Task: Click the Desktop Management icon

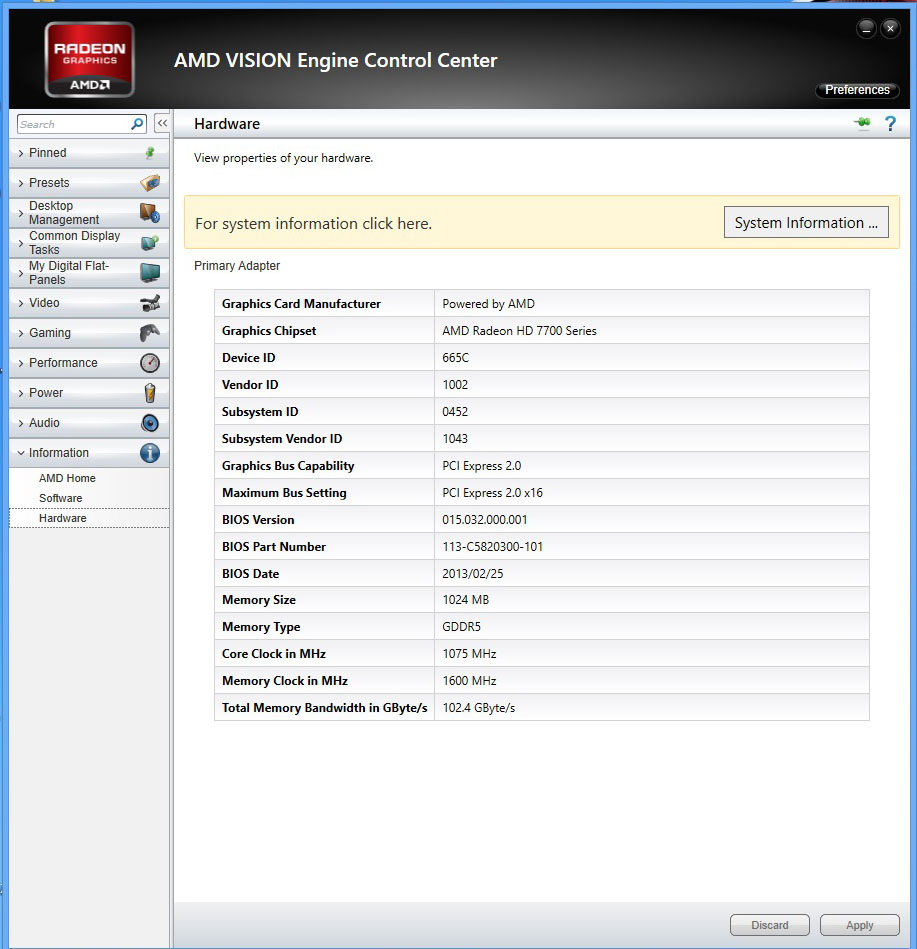Action: click(150, 212)
